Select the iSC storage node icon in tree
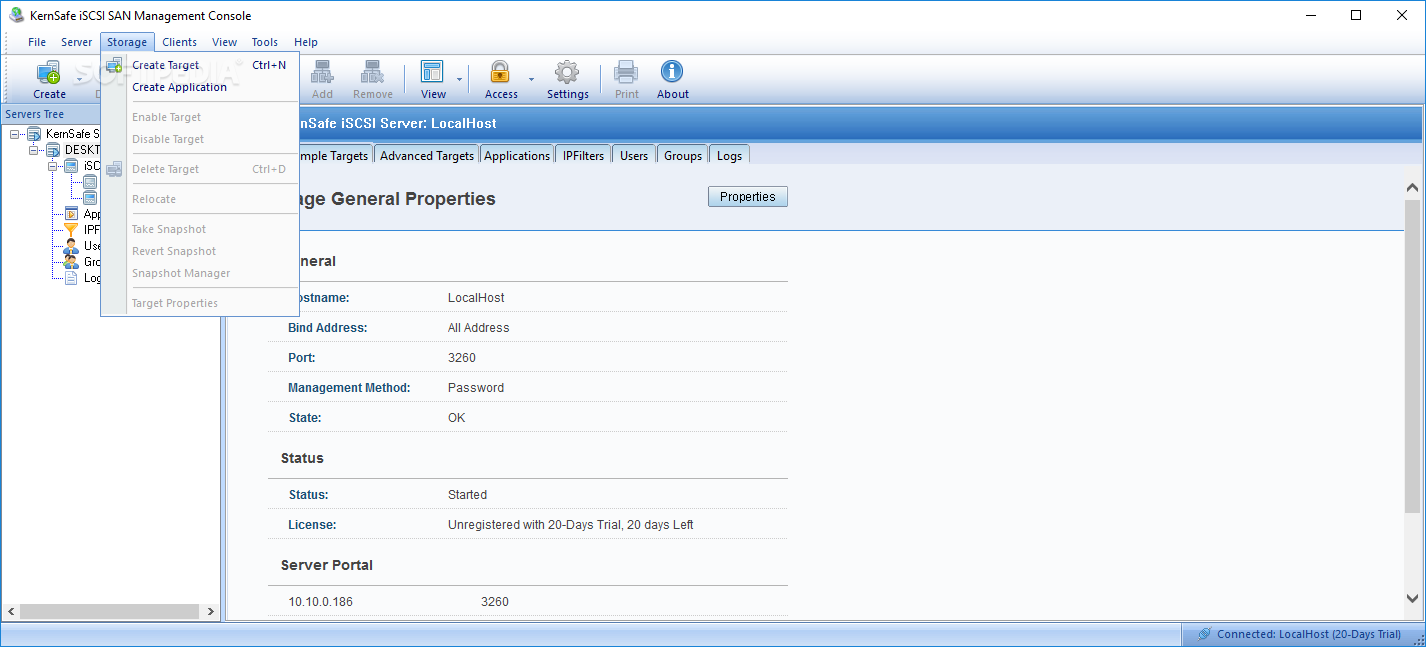 click(x=71, y=166)
